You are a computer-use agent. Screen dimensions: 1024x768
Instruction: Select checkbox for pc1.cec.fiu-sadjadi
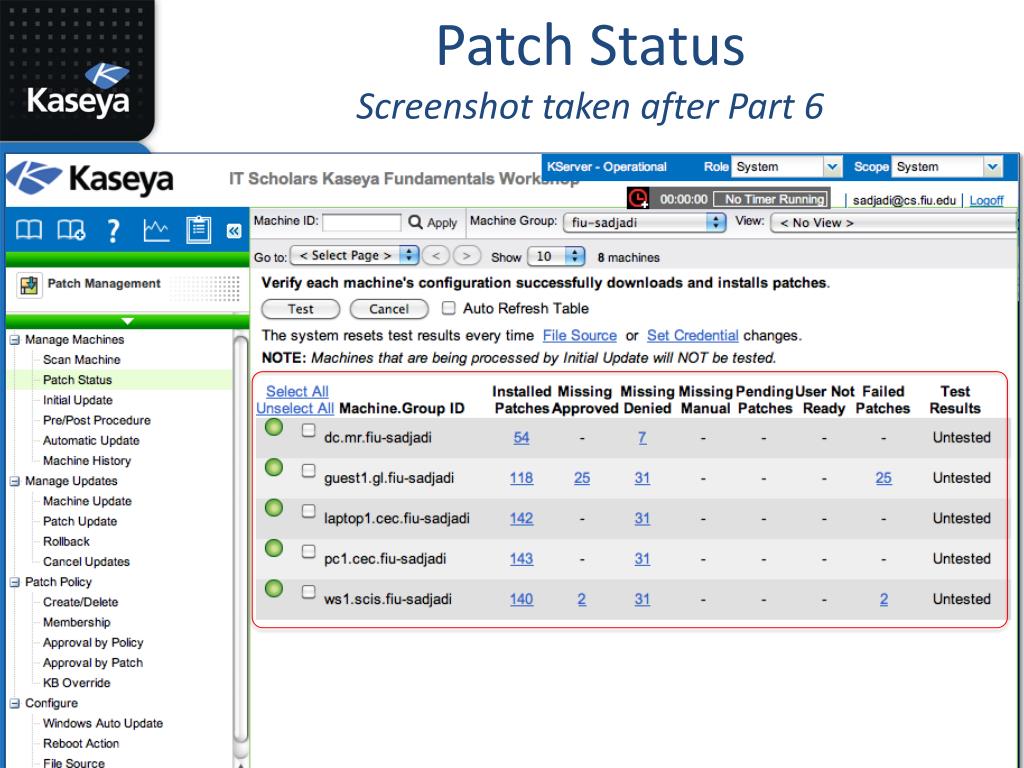[x=308, y=552]
